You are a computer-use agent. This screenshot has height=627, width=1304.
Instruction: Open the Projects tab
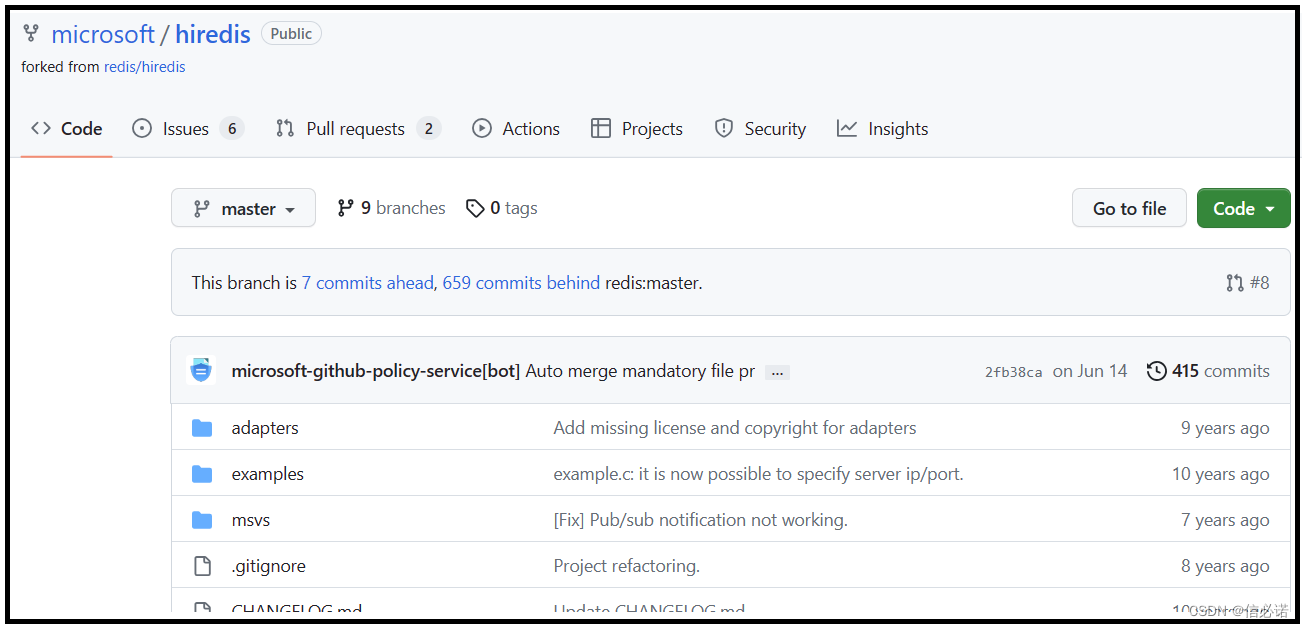coord(637,128)
